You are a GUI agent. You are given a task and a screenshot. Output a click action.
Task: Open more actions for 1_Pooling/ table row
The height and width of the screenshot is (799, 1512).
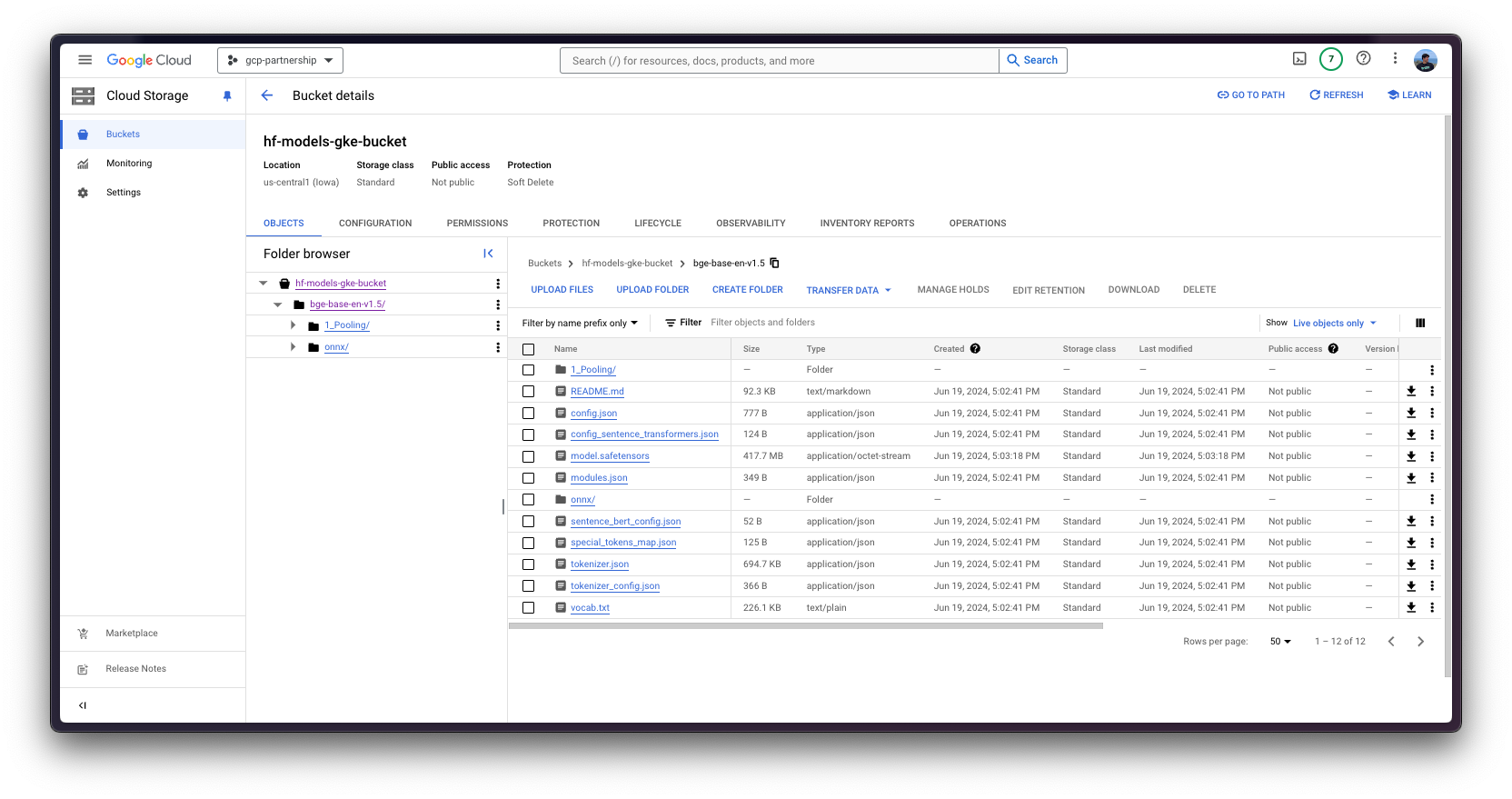[1432, 370]
